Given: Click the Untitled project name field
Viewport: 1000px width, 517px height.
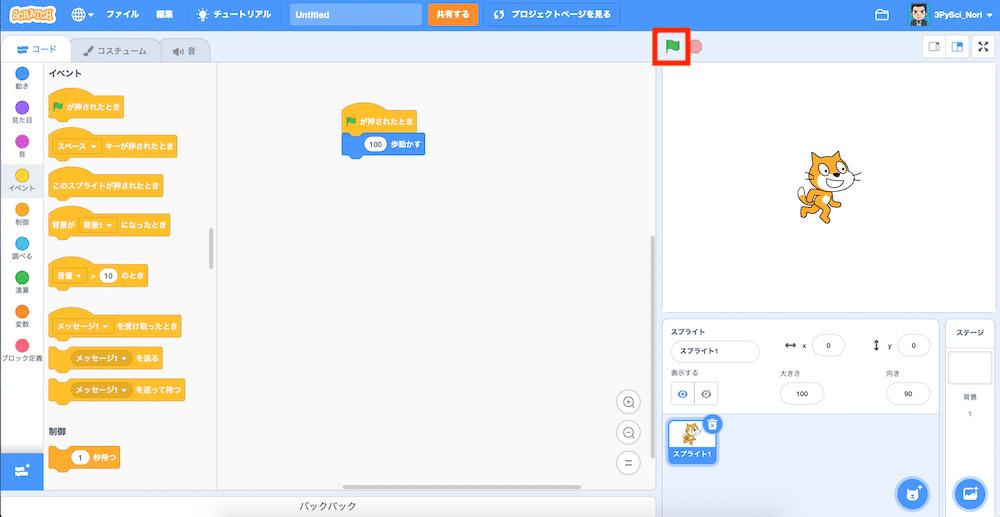Looking at the screenshot, I should [x=355, y=15].
